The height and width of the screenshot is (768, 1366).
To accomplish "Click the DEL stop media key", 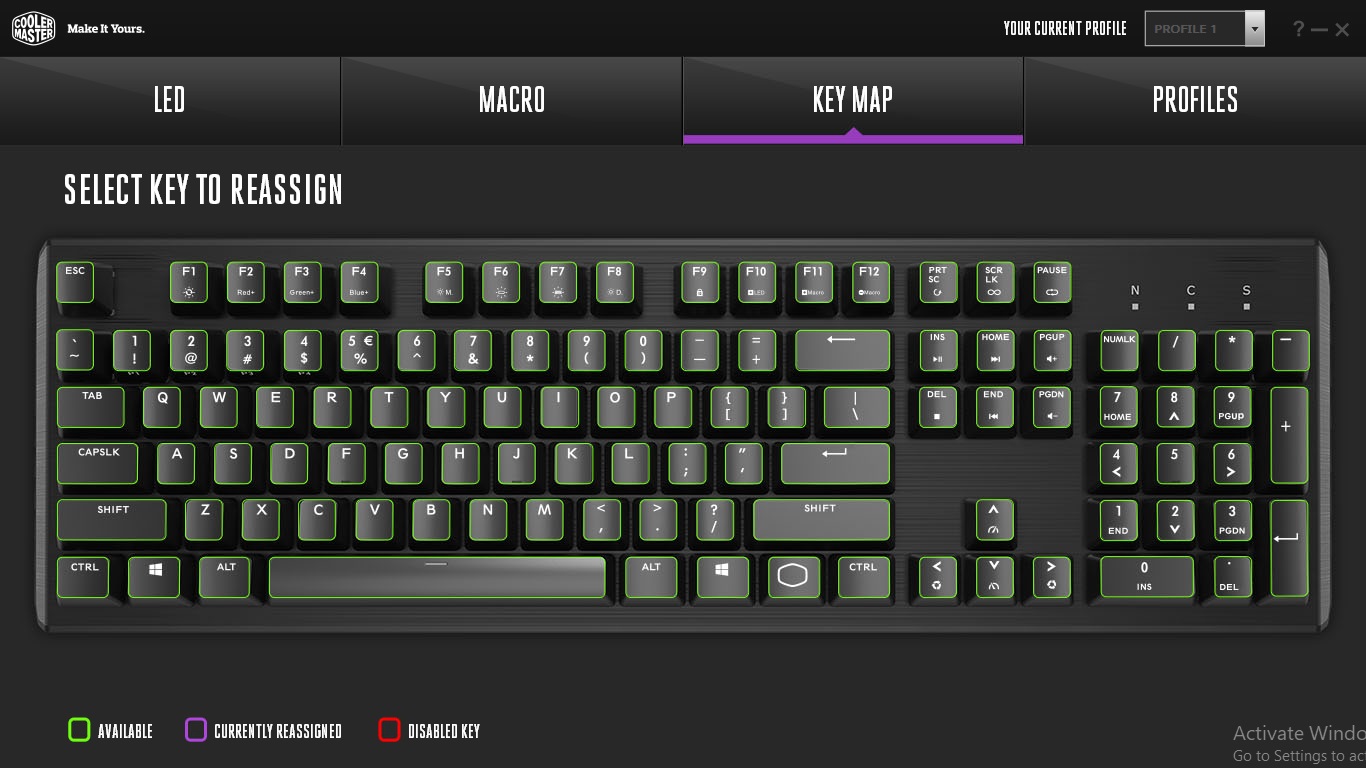I will pos(938,407).
